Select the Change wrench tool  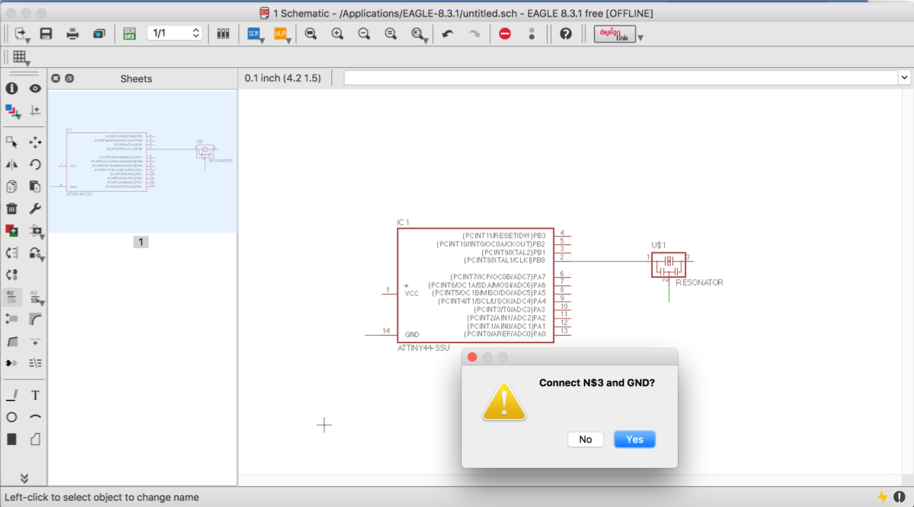coord(35,209)
